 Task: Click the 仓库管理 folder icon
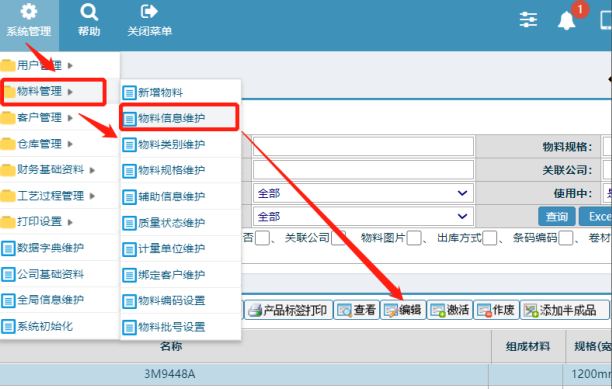(8, 144)
